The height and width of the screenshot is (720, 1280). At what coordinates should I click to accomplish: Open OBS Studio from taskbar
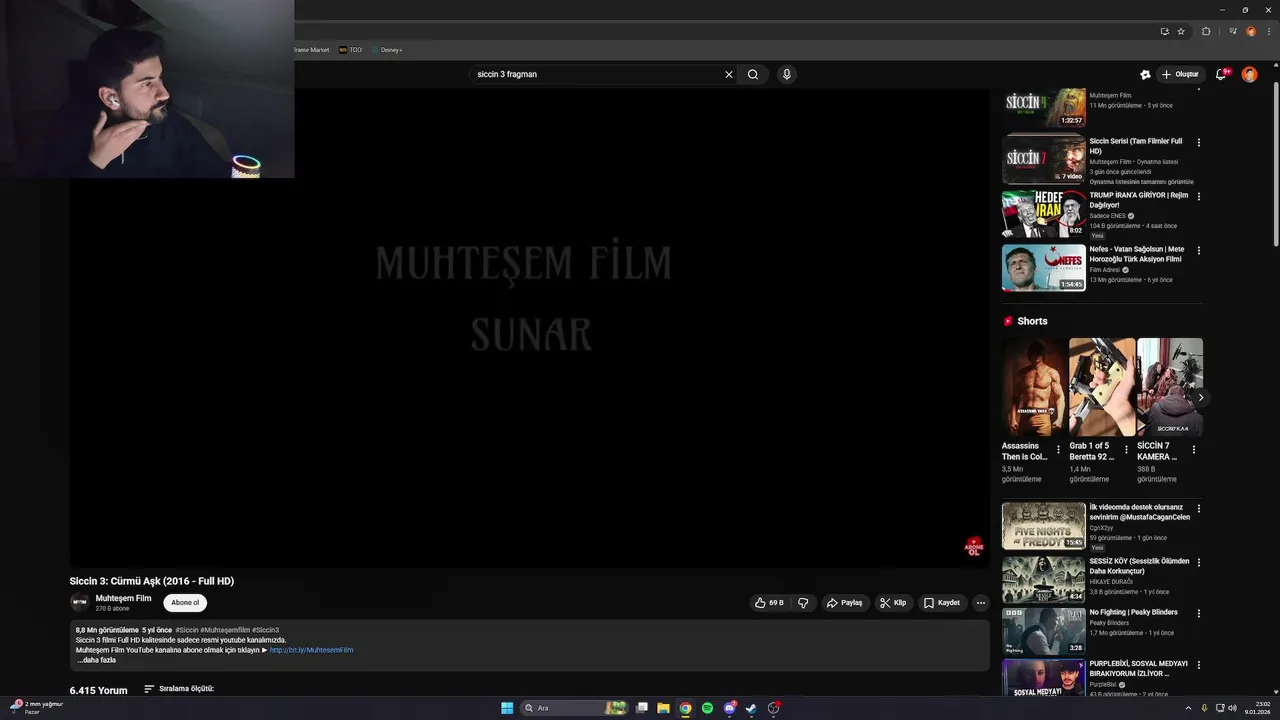point(774,708)
